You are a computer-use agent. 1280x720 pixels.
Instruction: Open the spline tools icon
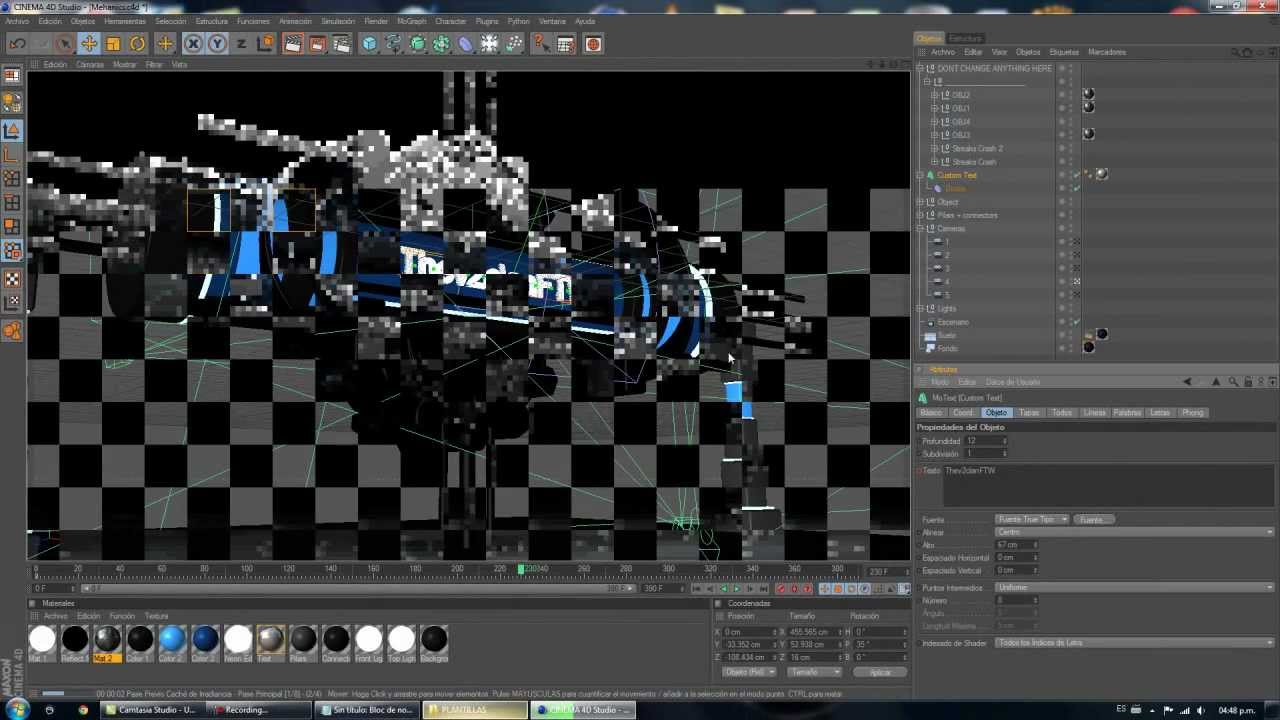(x=394, y=44)
